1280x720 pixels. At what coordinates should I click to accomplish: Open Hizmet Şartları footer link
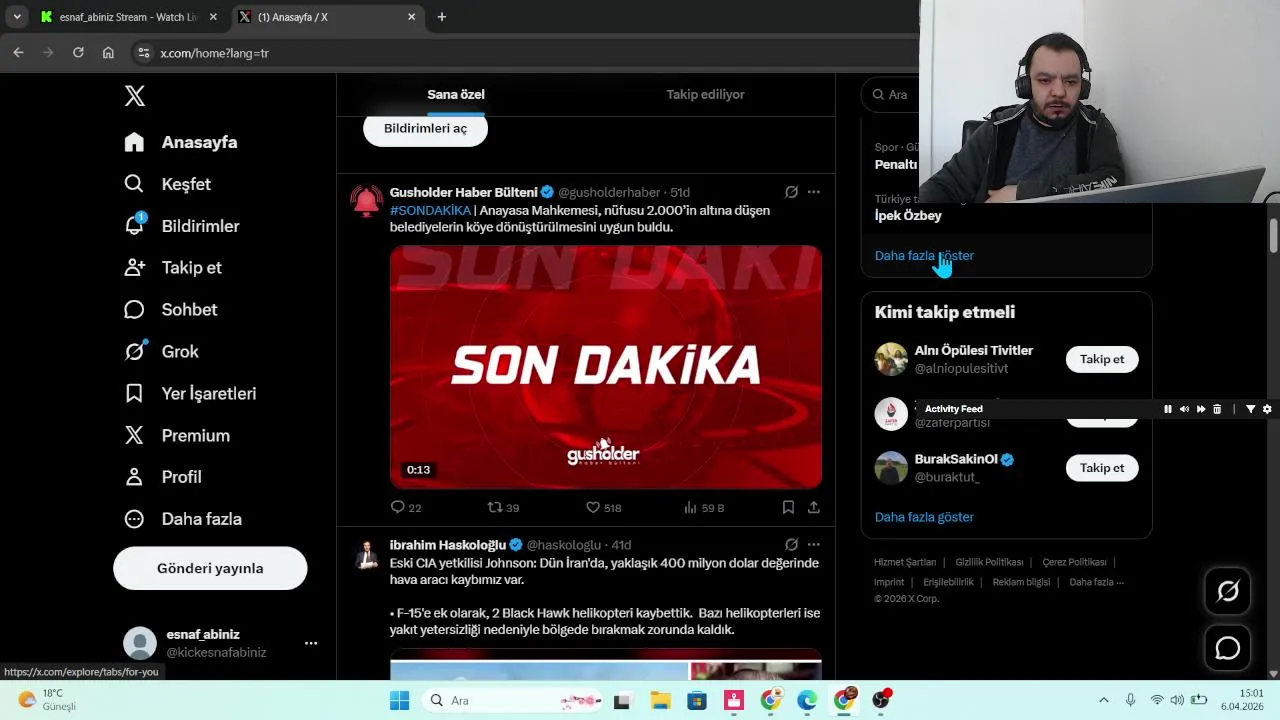click(905, 562)
